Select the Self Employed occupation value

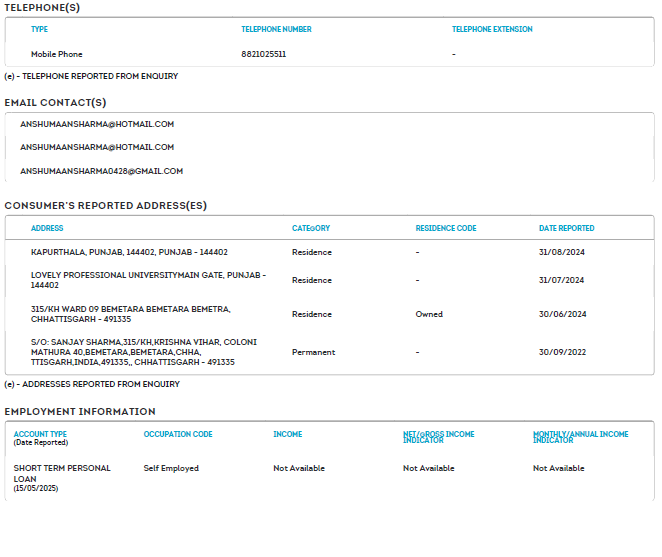pyautogui.click(x=171, y=468)
